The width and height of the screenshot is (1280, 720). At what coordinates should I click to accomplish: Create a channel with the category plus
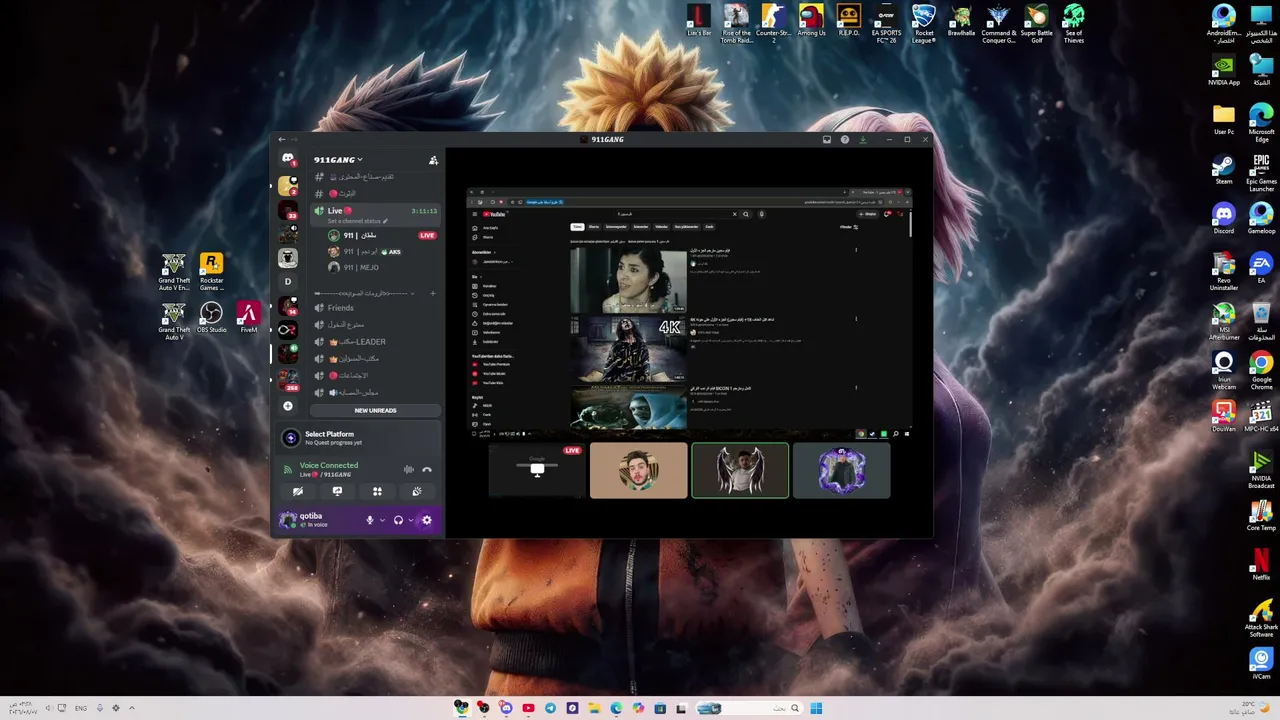(x=433, y=293)
